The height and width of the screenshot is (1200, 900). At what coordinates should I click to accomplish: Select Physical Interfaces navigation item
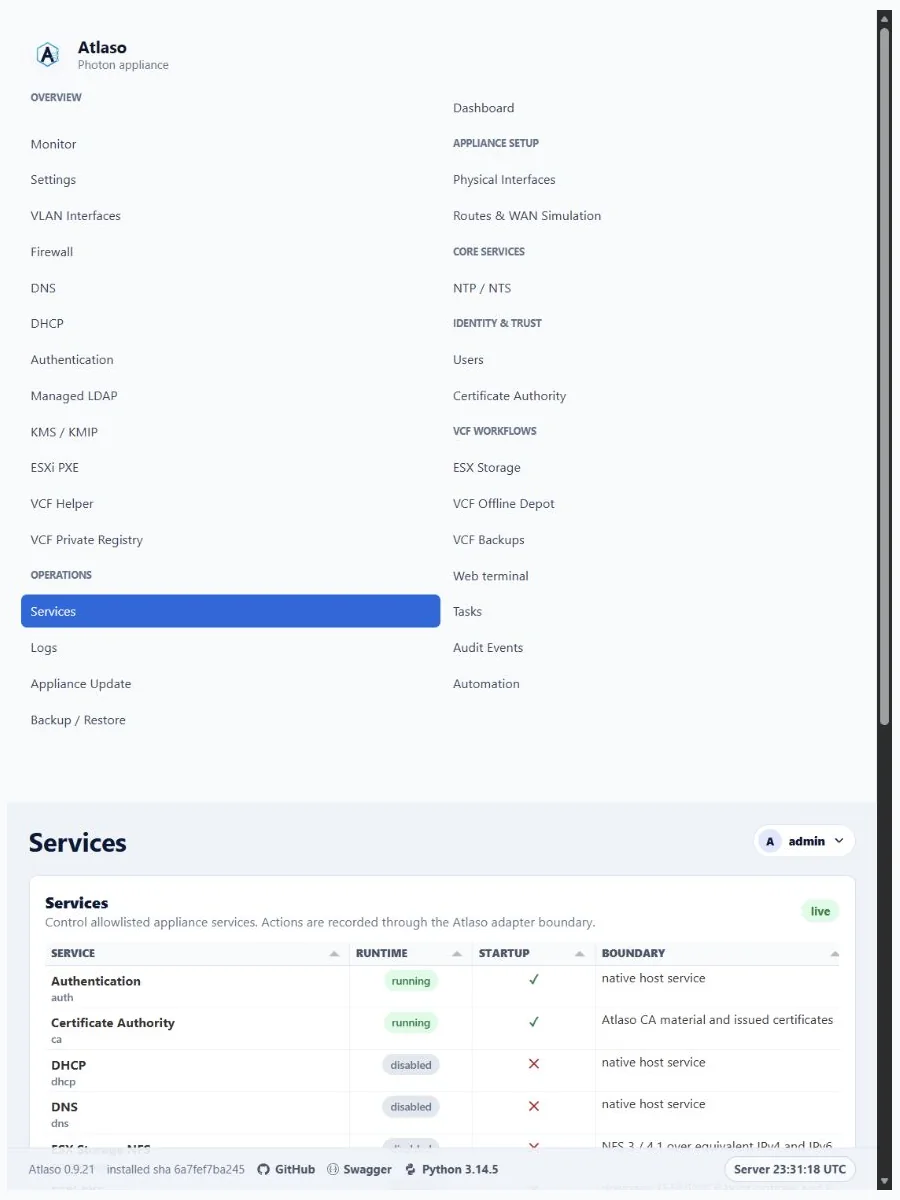click(504, 180)
